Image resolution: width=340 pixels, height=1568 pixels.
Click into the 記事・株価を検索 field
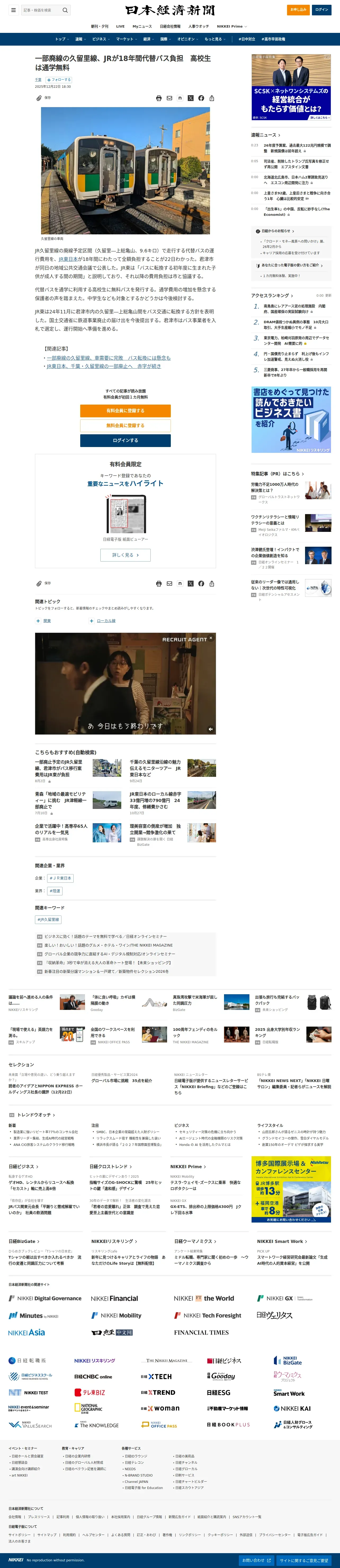point(41,10)
